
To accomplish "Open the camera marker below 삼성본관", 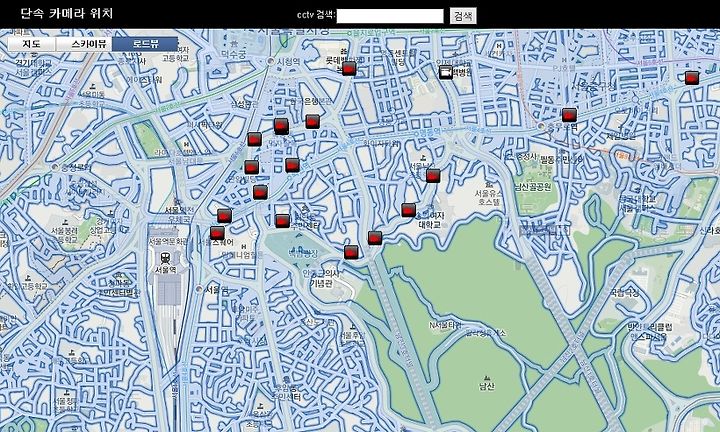I will point(254,139).
